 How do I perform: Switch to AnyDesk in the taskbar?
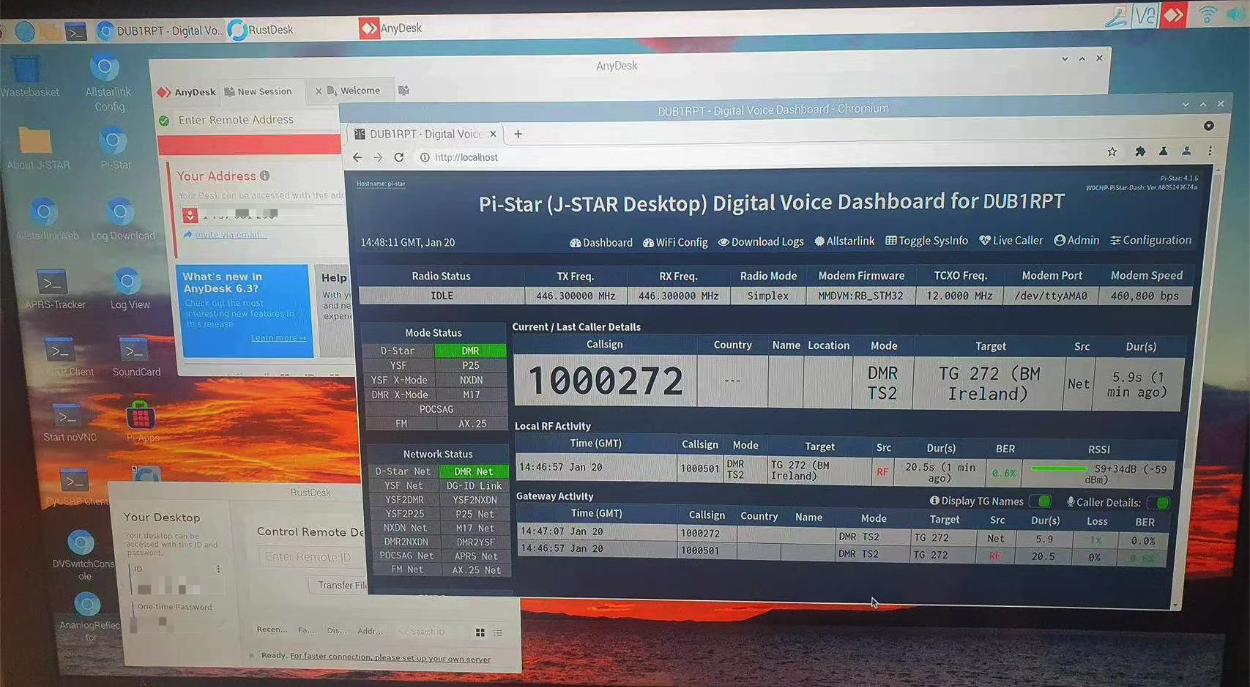coord(391,28)
